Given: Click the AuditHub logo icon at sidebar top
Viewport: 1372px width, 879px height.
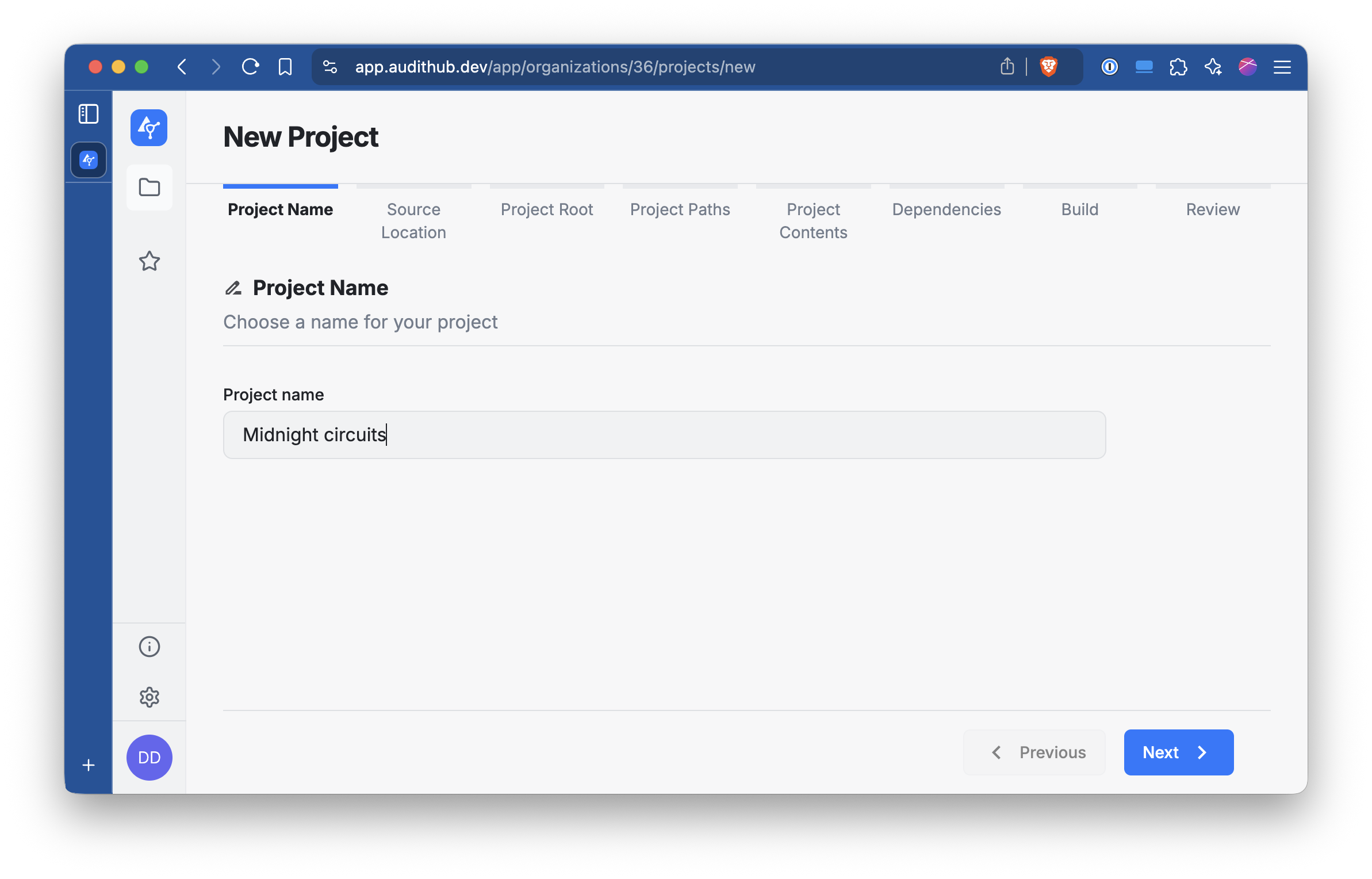Looking at the screenshot, I should point(149,128).
